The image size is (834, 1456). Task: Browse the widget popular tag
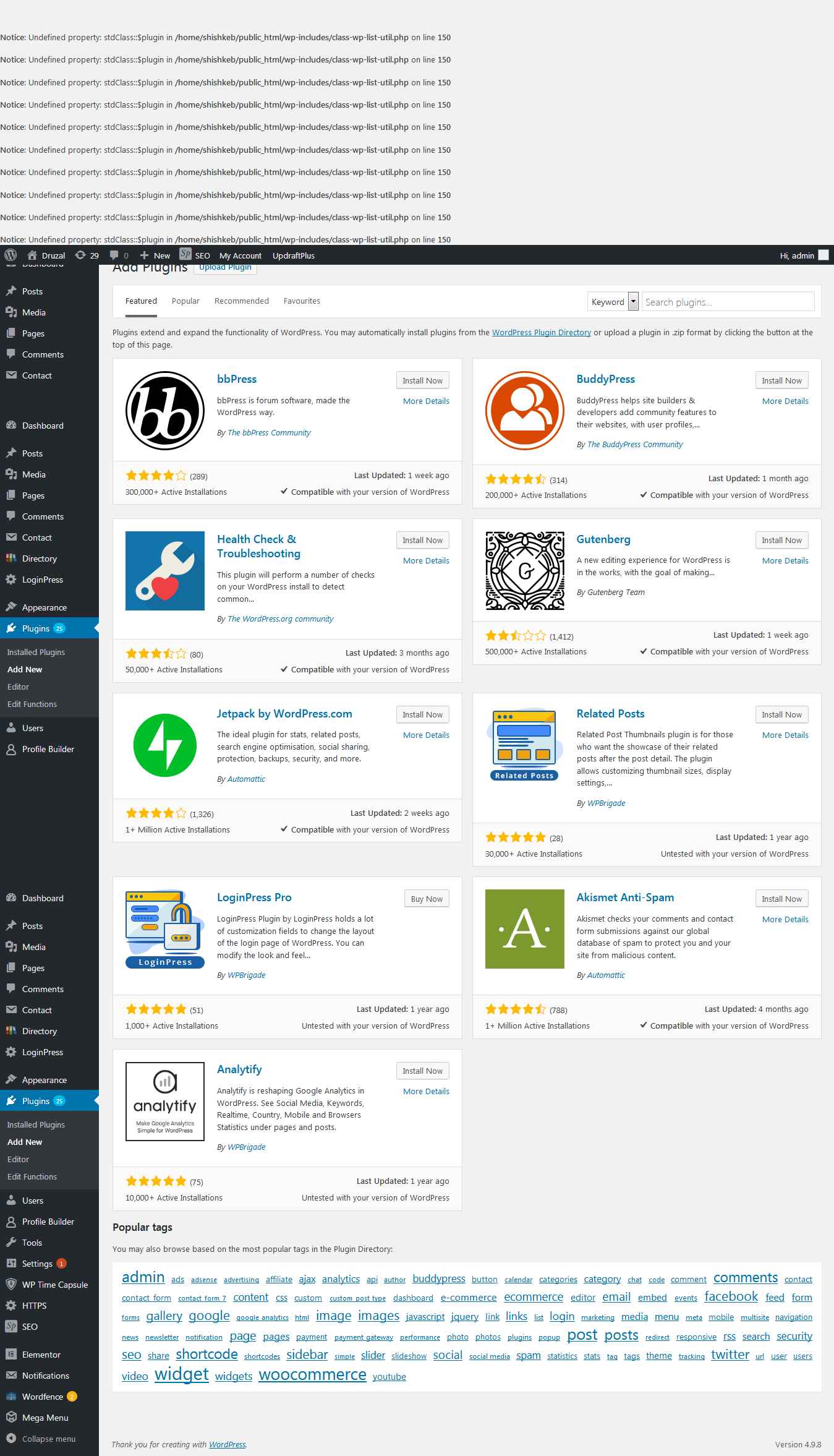182,1374
